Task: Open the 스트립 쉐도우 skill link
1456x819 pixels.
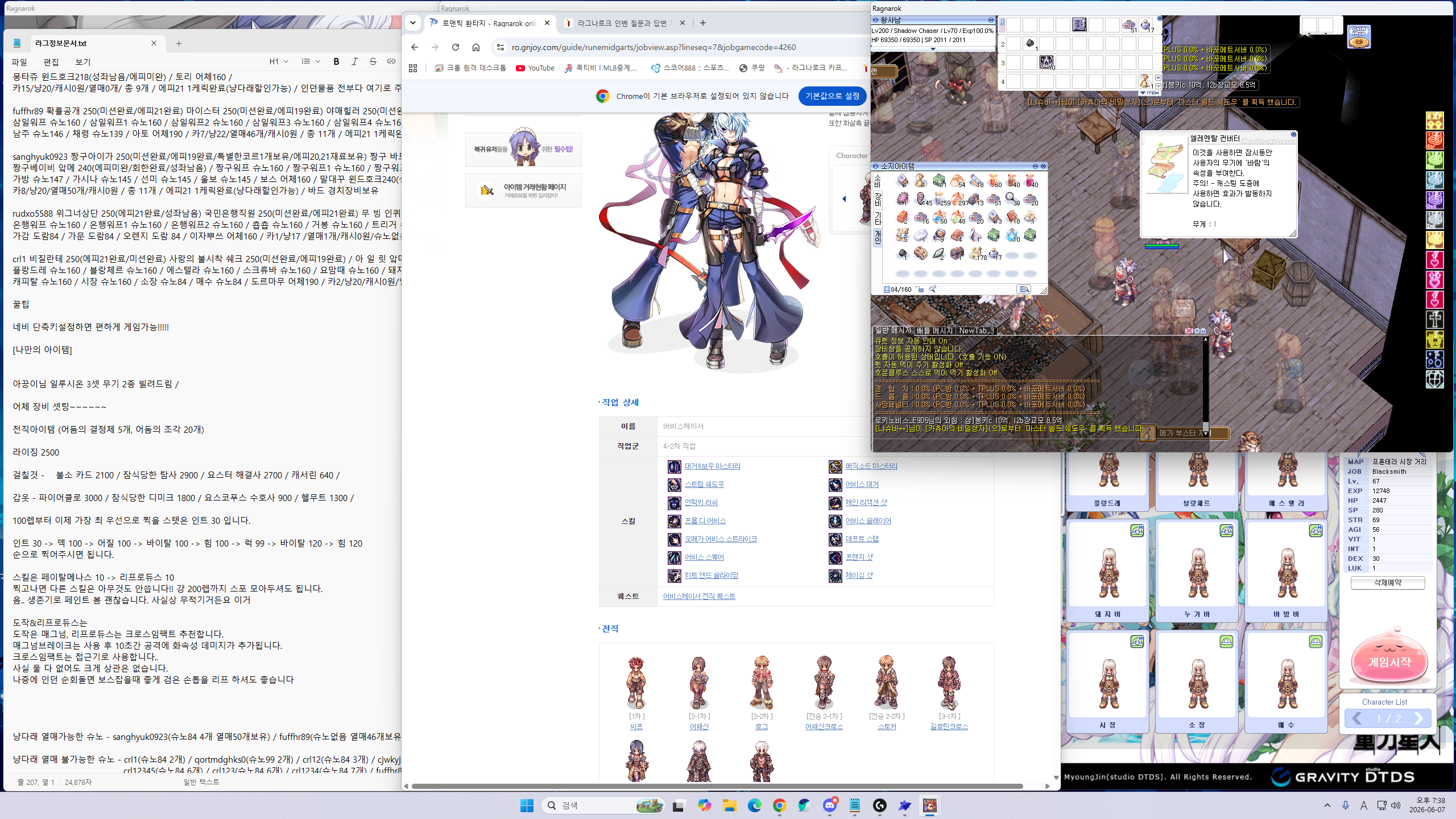Action: coord(704,485)
